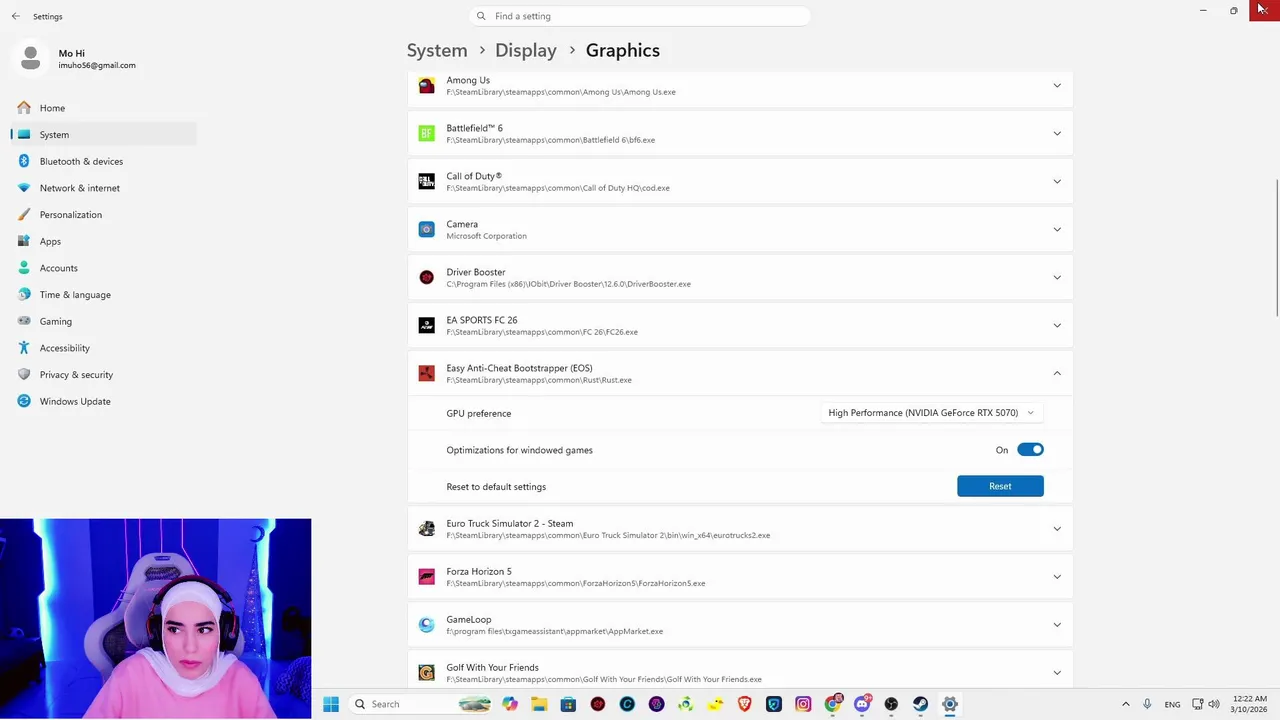Open OBS Studio from the taskbar
The height and width of the screenshot is (720, 1280).
891,704
